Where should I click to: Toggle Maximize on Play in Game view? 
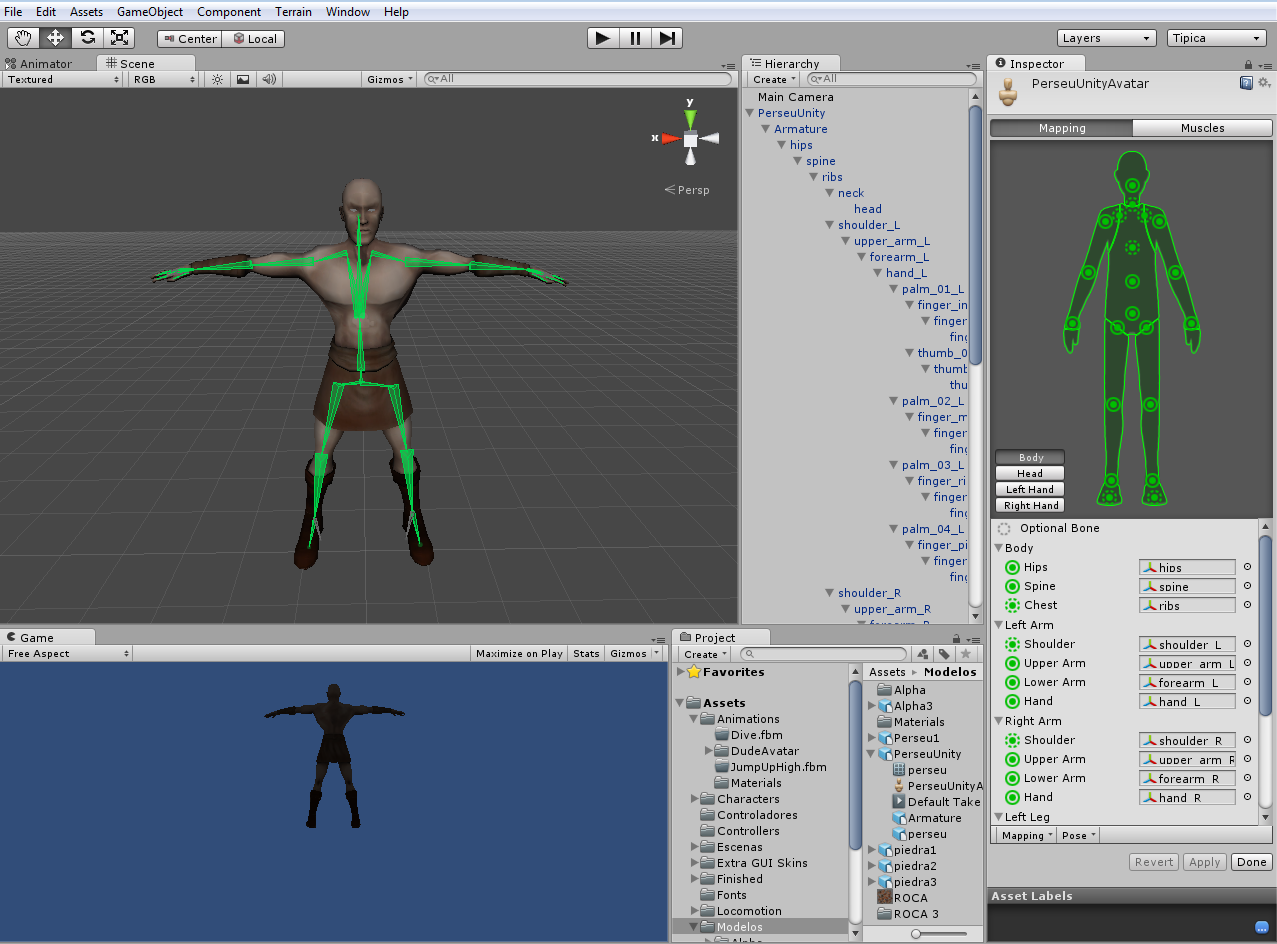[x=519, y=654]
